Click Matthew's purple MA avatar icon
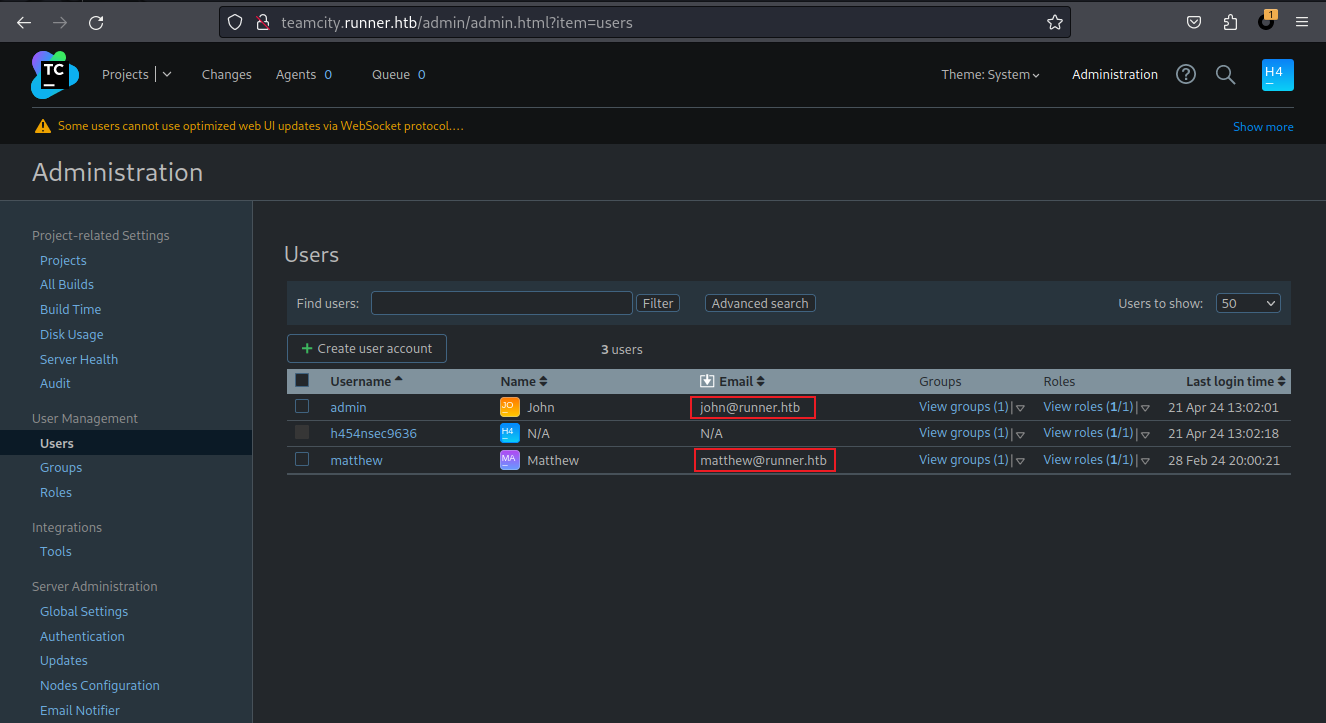 tap(510, 460)
